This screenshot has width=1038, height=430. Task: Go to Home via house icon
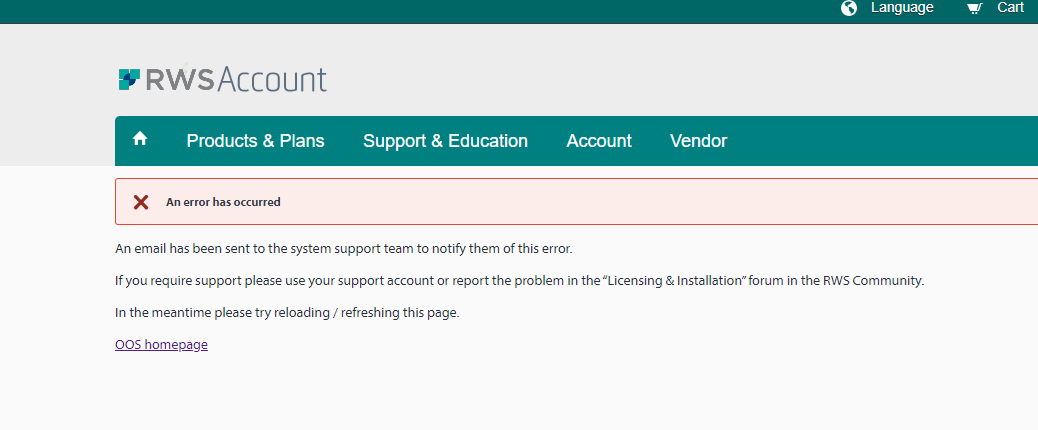[x=140, y=140]
